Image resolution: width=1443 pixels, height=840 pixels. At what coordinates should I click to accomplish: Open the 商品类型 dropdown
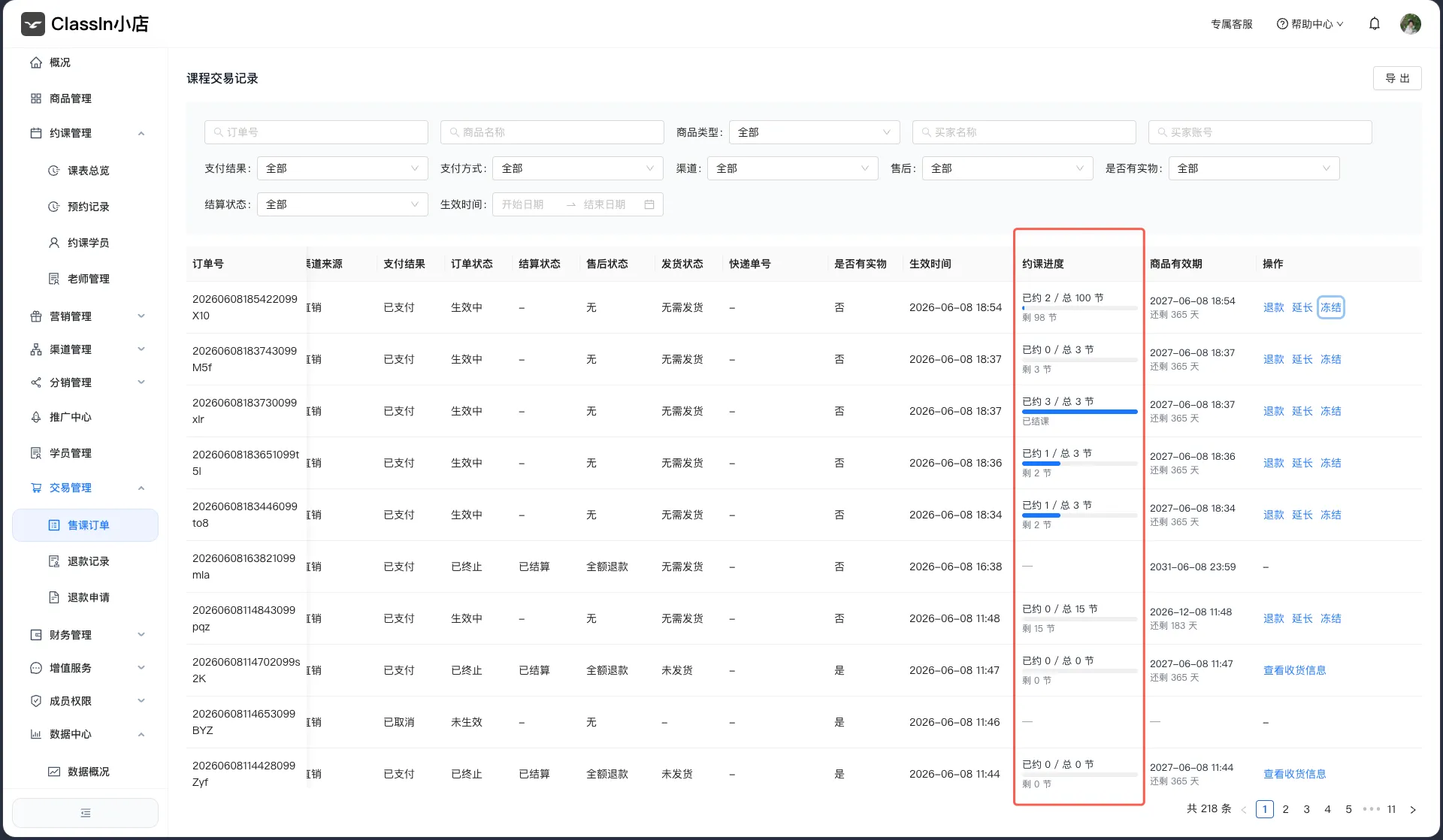815,132
